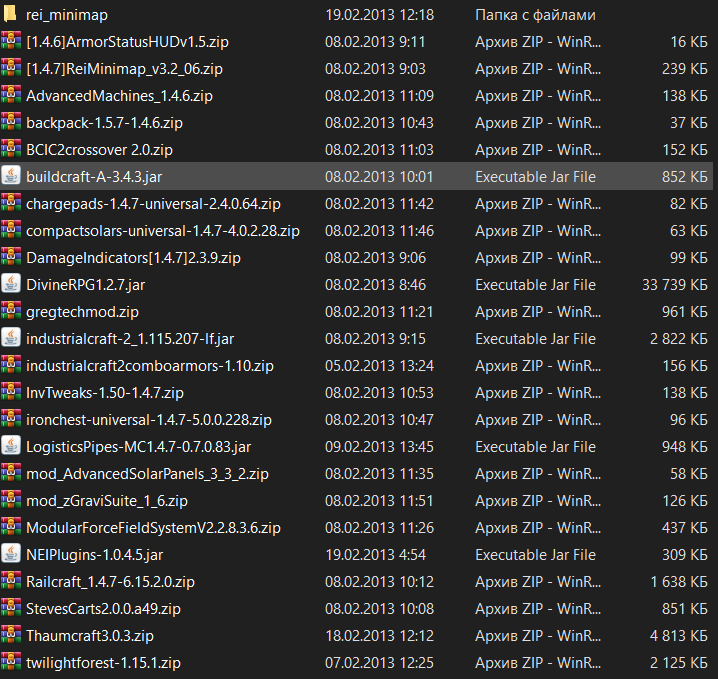Click the archive icon of InvTweaks-1.50-1.4.7.zip
This screenshot has width=718, height=679.
11,392
